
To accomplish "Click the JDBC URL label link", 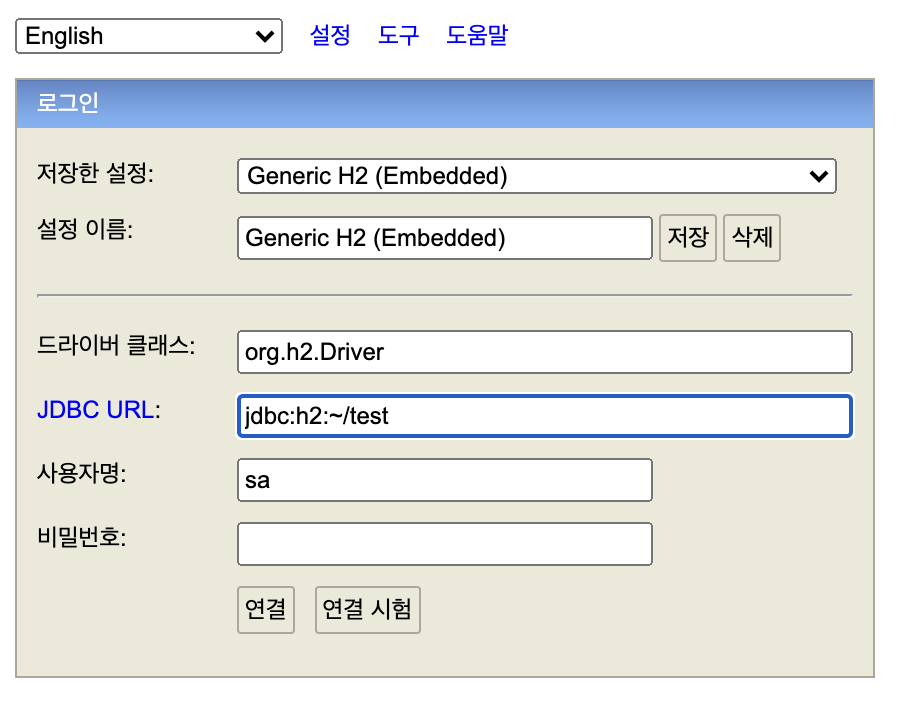I will coord(95,410).
